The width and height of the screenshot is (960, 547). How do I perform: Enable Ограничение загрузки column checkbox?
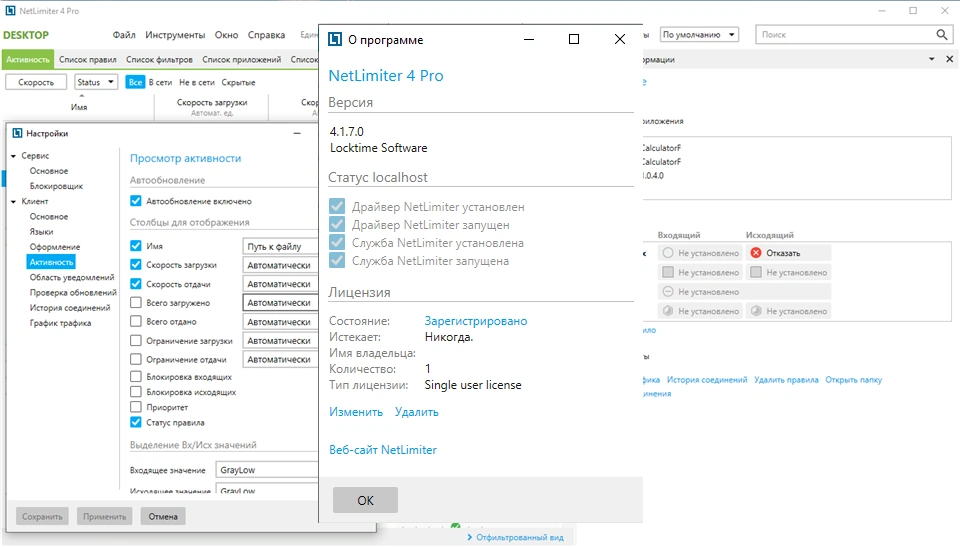coord(136,341)
